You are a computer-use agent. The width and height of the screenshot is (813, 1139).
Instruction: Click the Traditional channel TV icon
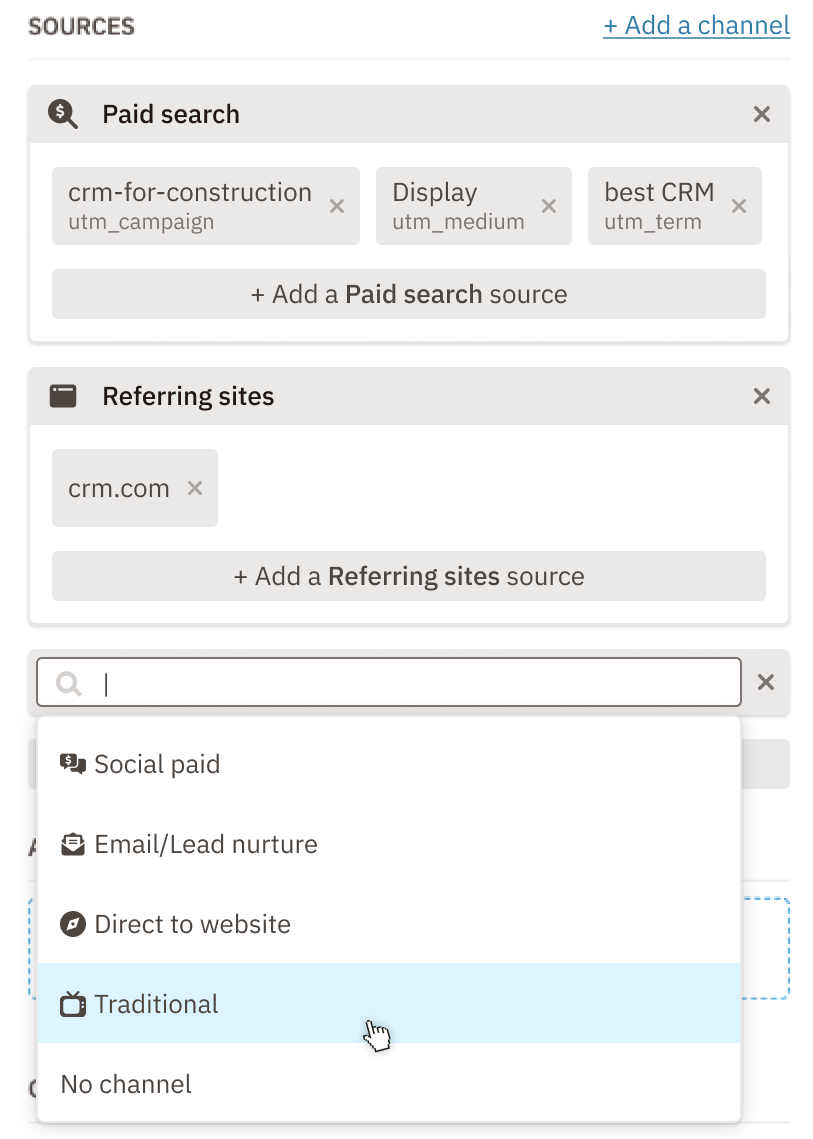click(x=71, y=1003)
